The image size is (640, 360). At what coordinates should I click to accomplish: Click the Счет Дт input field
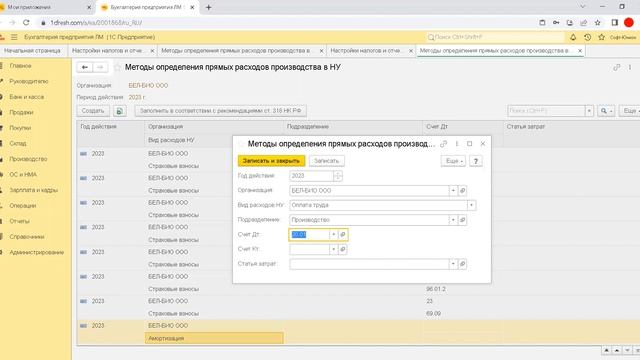309,235
